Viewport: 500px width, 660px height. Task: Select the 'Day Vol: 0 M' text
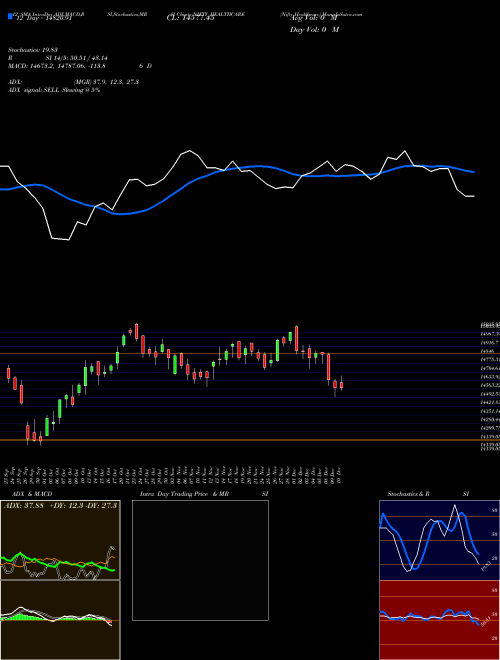314,30
